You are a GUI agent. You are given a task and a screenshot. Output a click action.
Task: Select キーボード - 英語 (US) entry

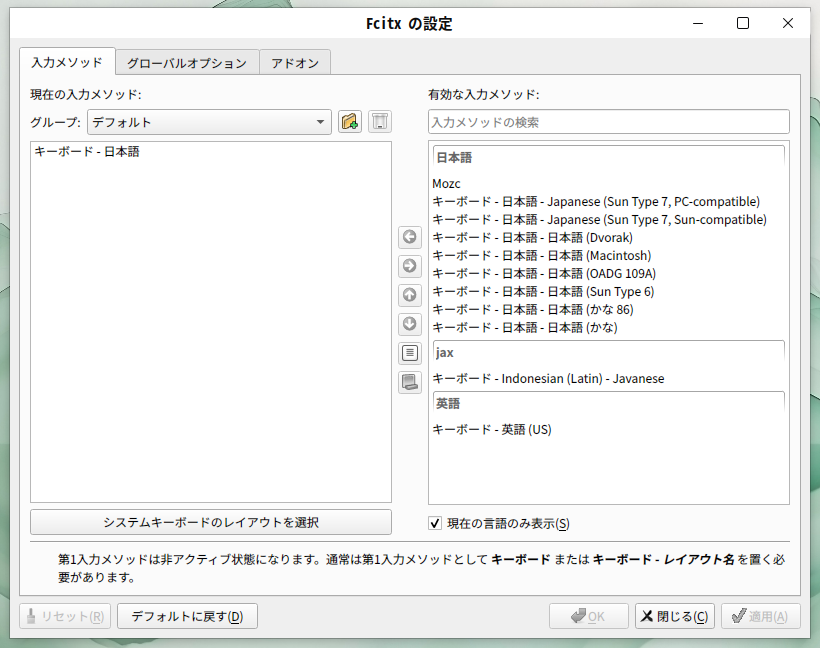609,429
